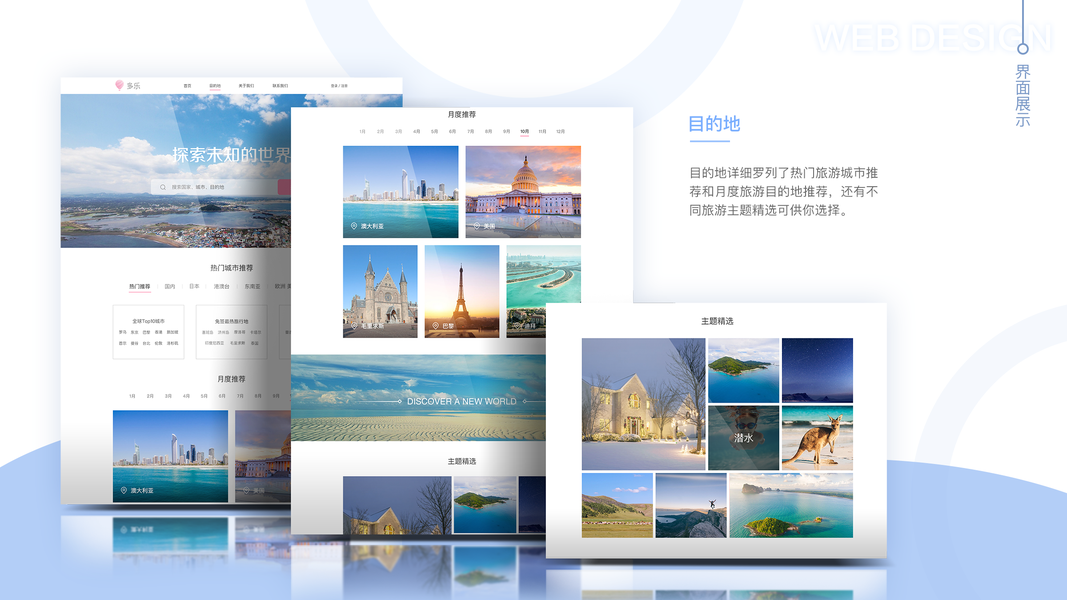
Task: Select 3月 in the middle page month tabs
Action: point(398,131)
